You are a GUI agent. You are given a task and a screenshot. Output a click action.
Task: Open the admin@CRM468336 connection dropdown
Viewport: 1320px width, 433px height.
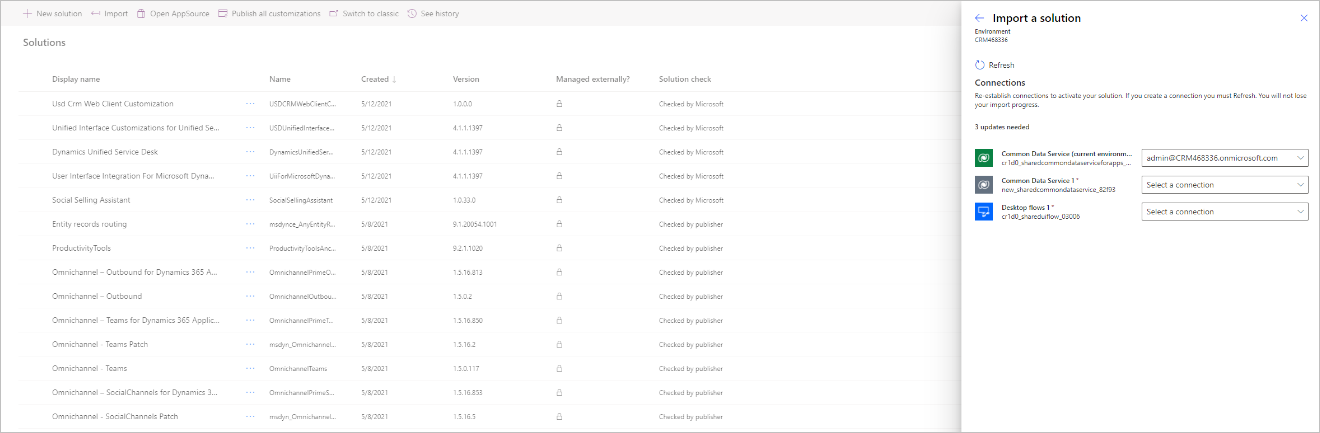(1225, 158)
